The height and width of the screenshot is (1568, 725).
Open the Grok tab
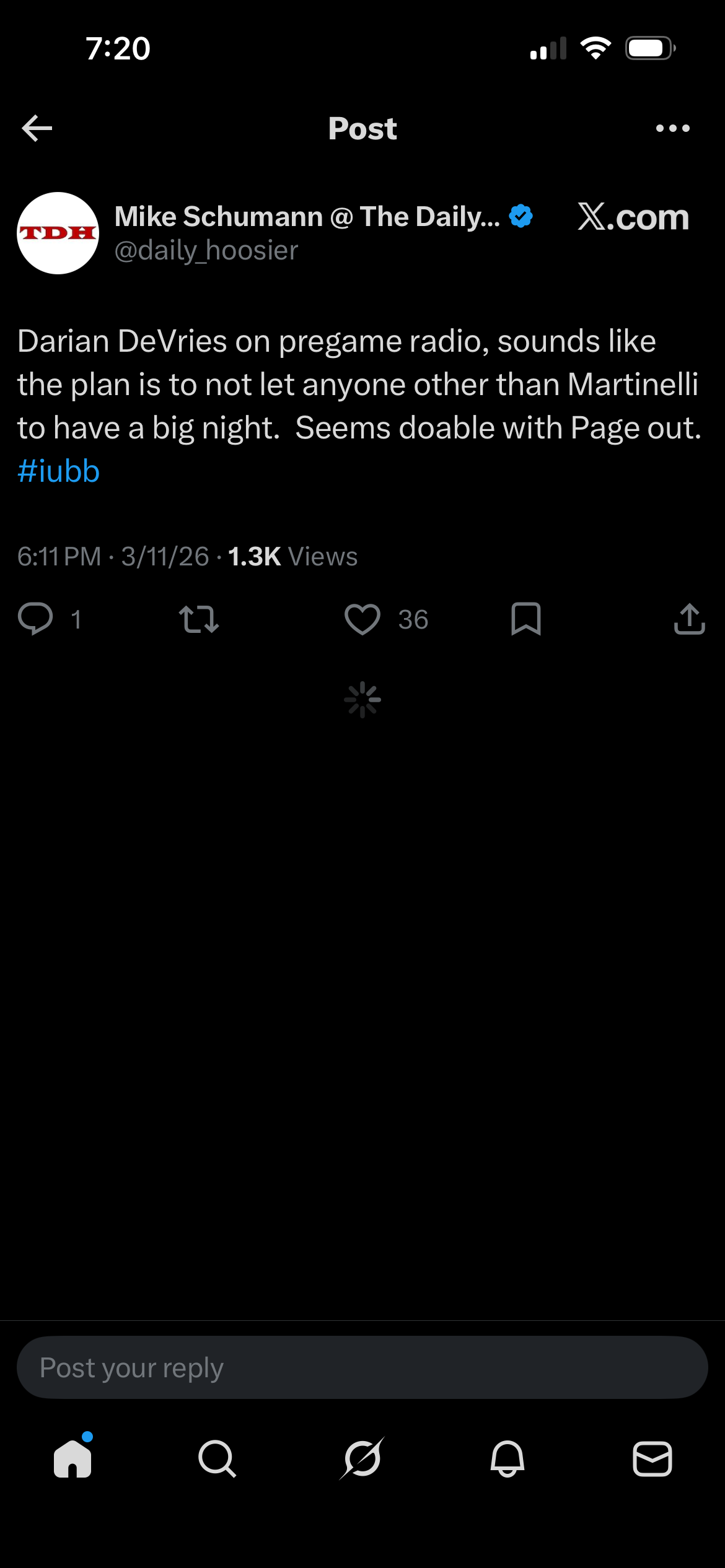coord(362,1458)
